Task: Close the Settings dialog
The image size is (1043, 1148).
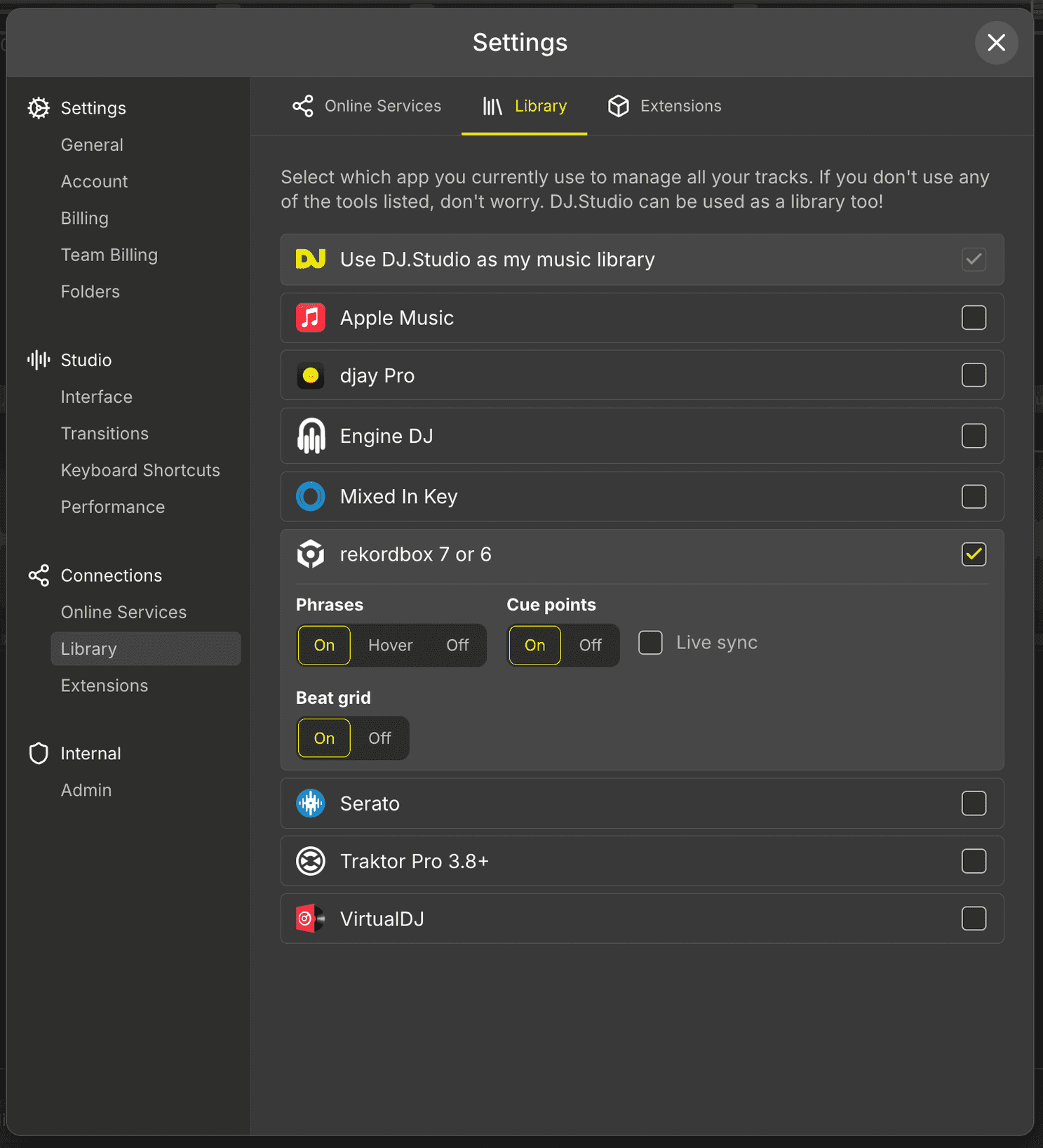Action: [x=996, y=43]
